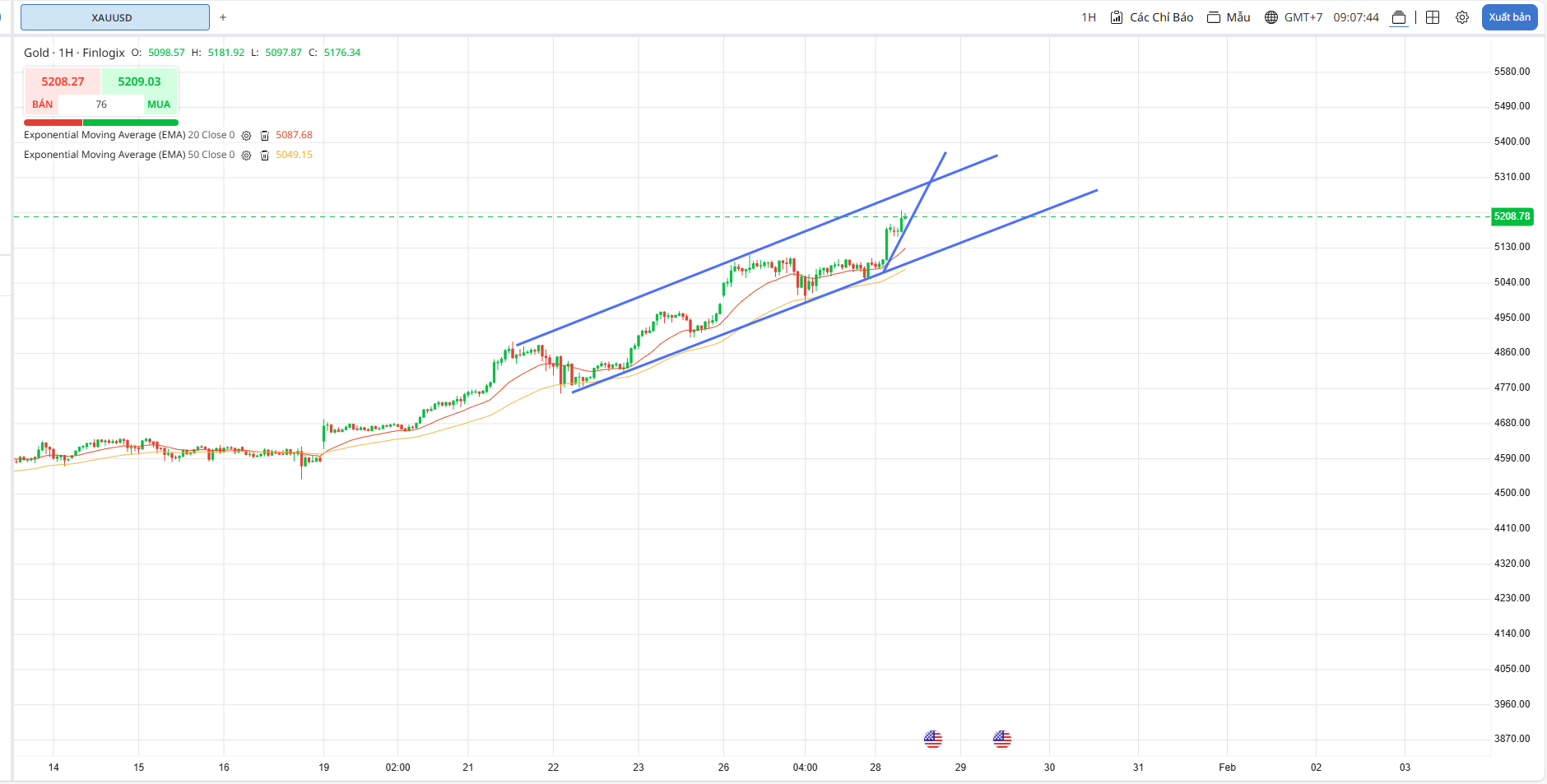Click the grid layout icon
Image resolution: width=1547 pixels, height=784 pixels.
1433,17
